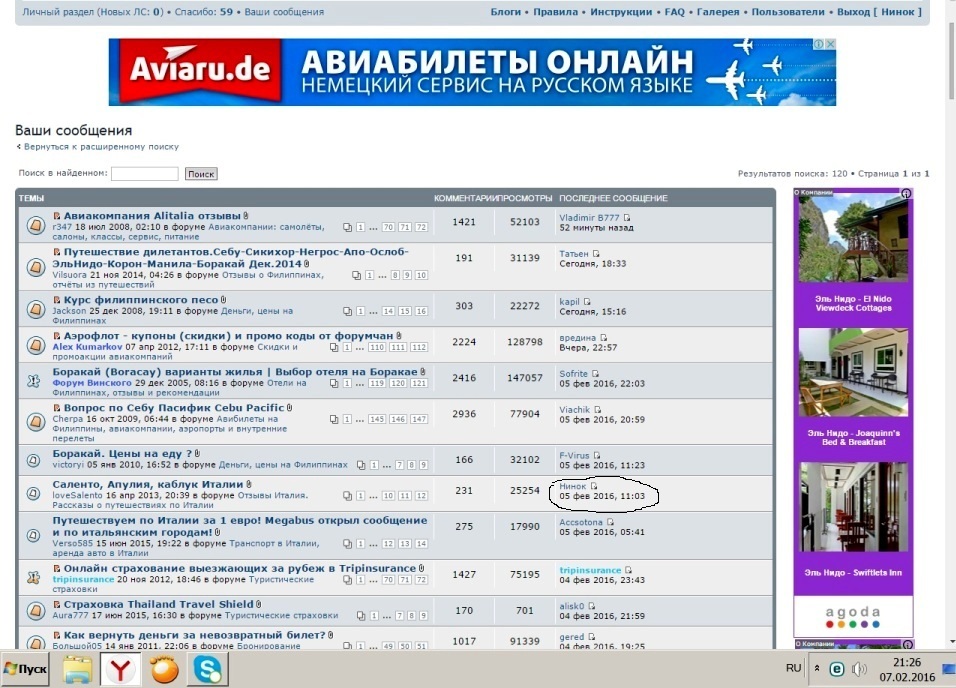The width and height of the screenshot is (956, 688).
Task: Click Вернуться к расширенному поиску link
Action: pos(100,146)
